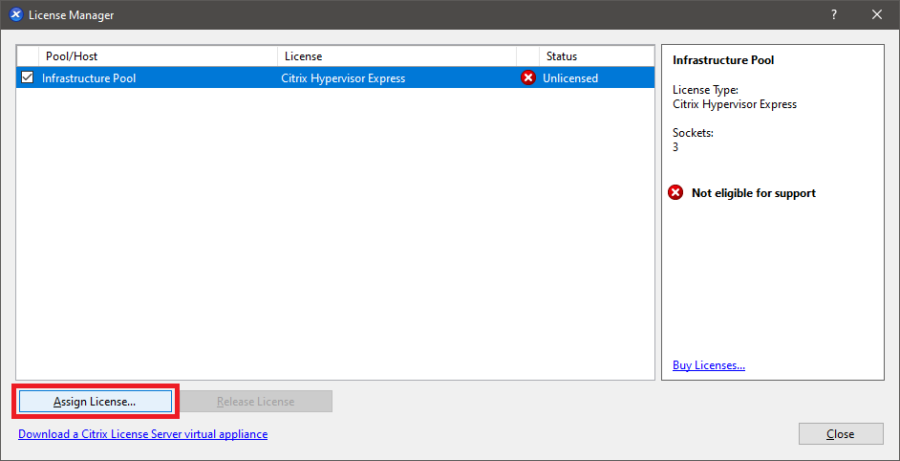Click Citrix Hypervisor Express in the row
Image resolution: width=900 pixels, height=461 pixels.
[x=343, y=78]
